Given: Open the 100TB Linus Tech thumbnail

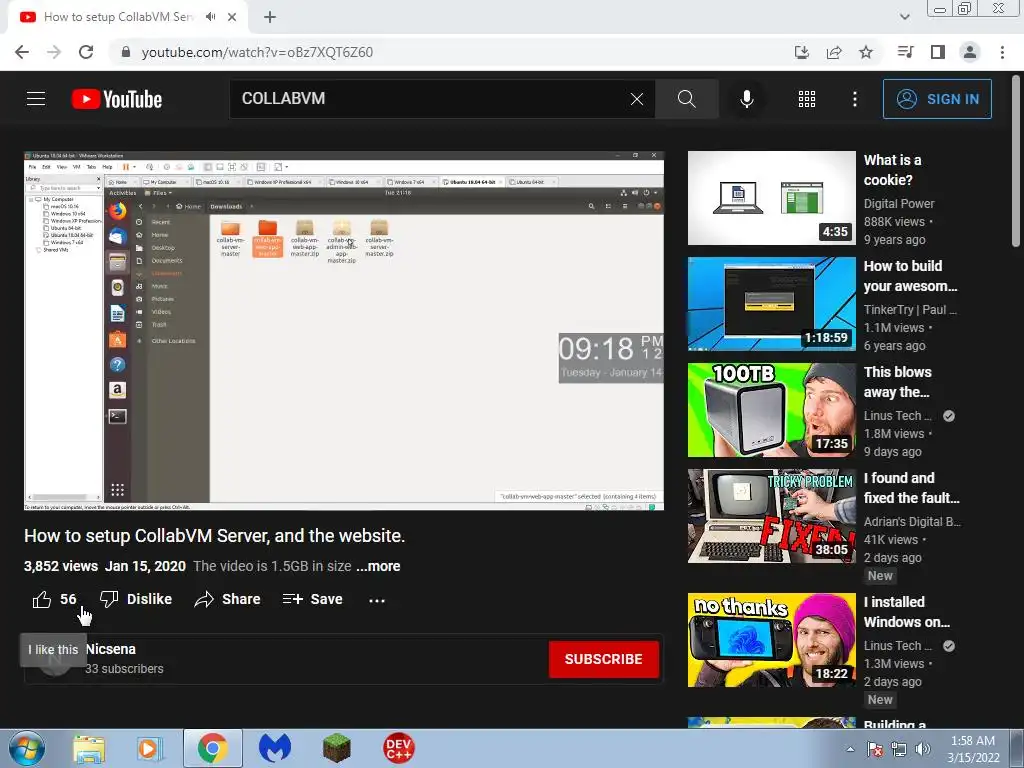Looking at the screenshot, I should (x=771, y=409).
